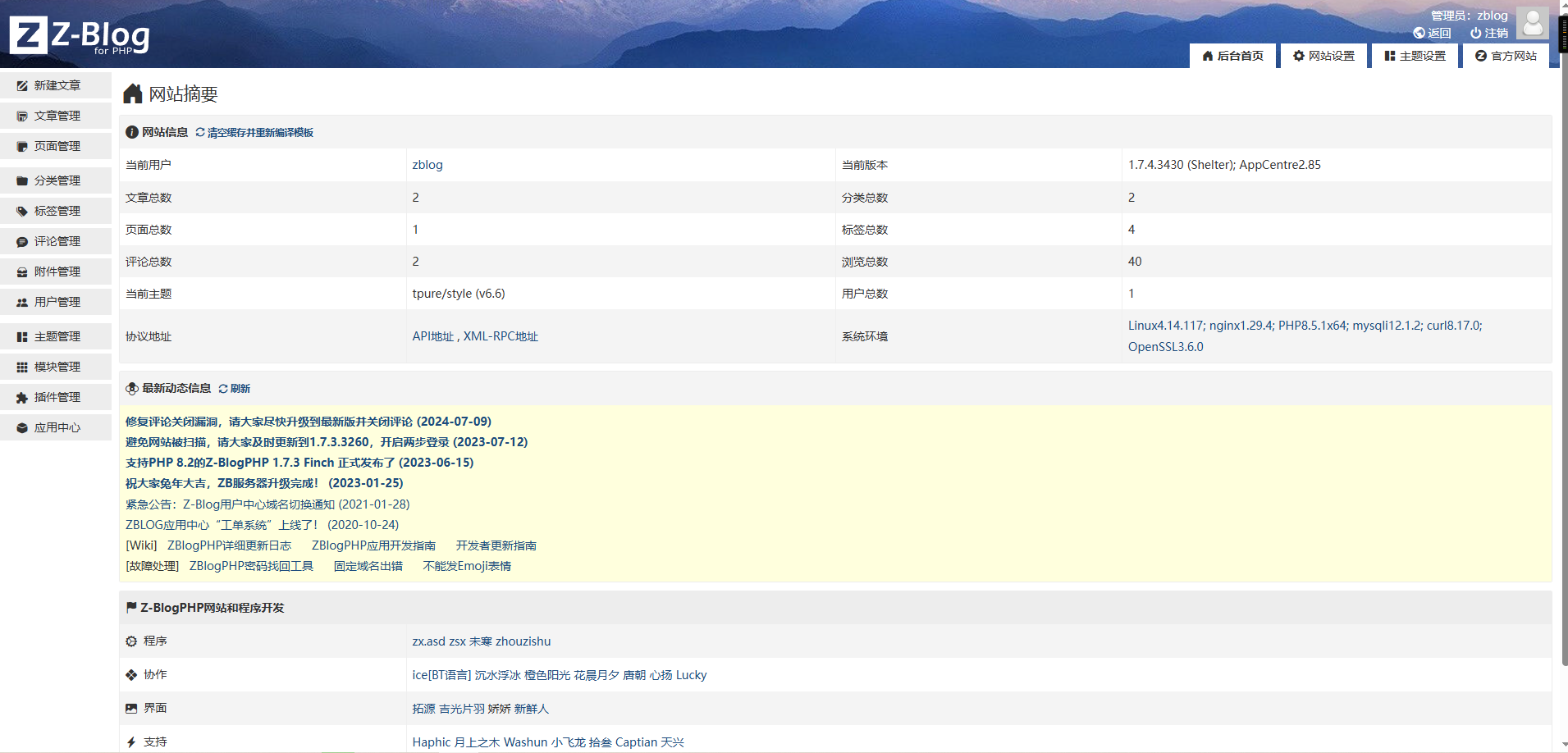Click the Z-Blog logo in header

pyautogui.click(x=80, y=35)
